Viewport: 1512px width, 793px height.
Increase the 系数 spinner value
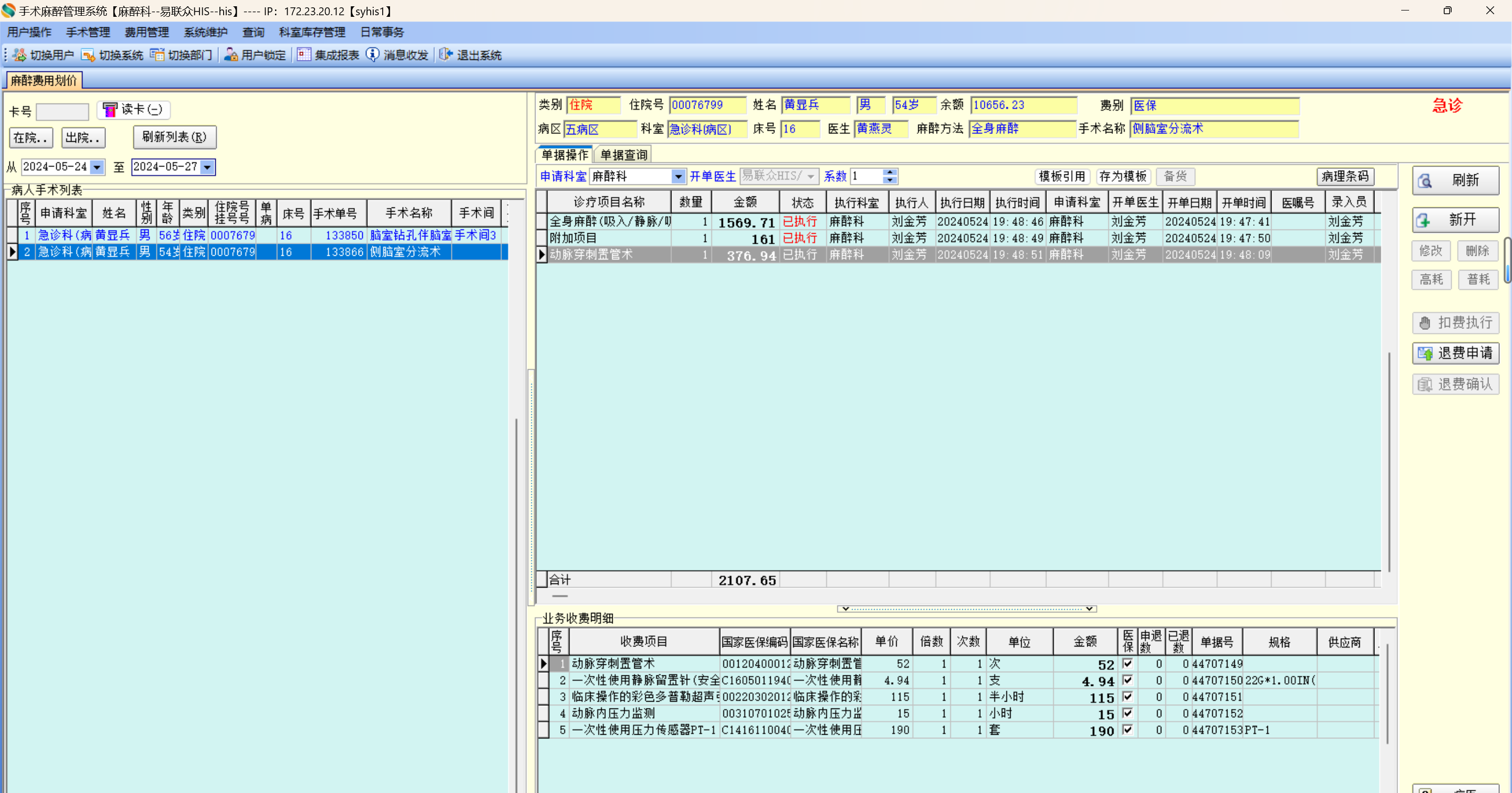tap(890, 173)
